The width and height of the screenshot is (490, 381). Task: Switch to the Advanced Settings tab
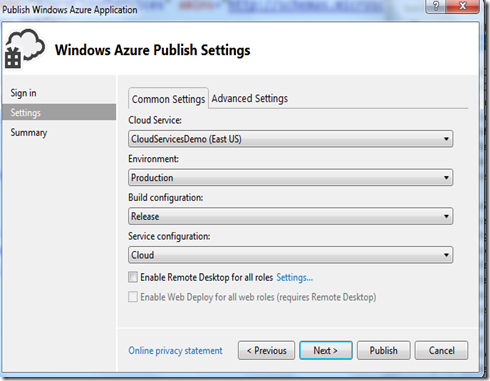[250, 98]
